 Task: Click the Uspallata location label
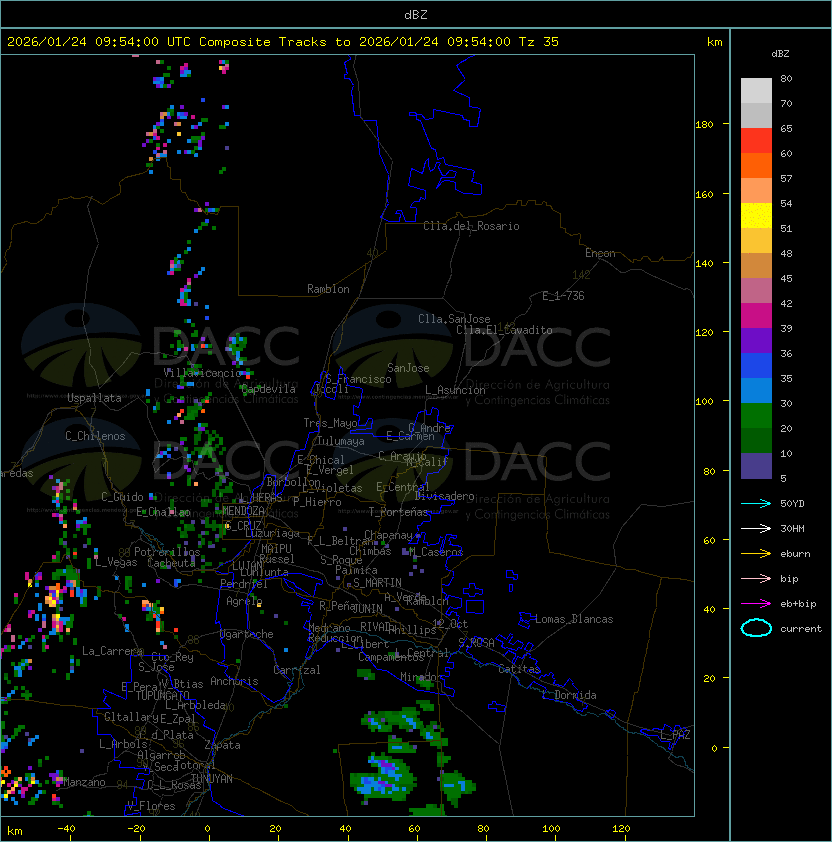click(94, 398)
